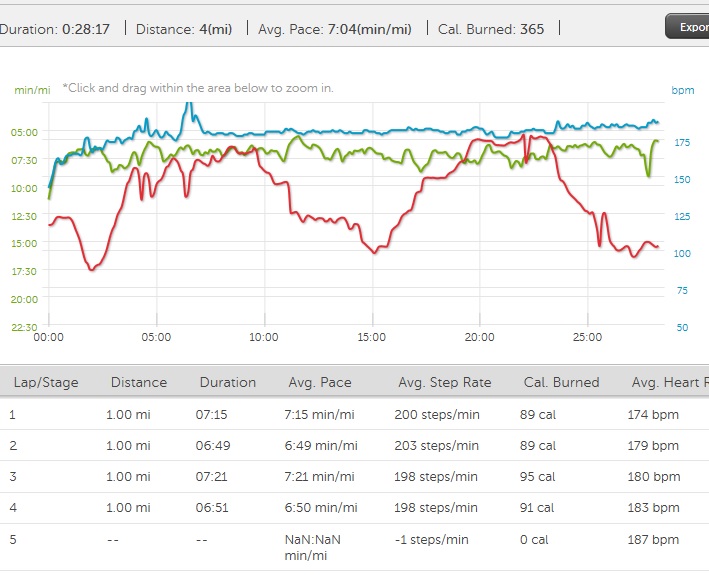Click the blue heart rate line peak
The width and height of the screenshot is (709, 575).
(186, 104)
